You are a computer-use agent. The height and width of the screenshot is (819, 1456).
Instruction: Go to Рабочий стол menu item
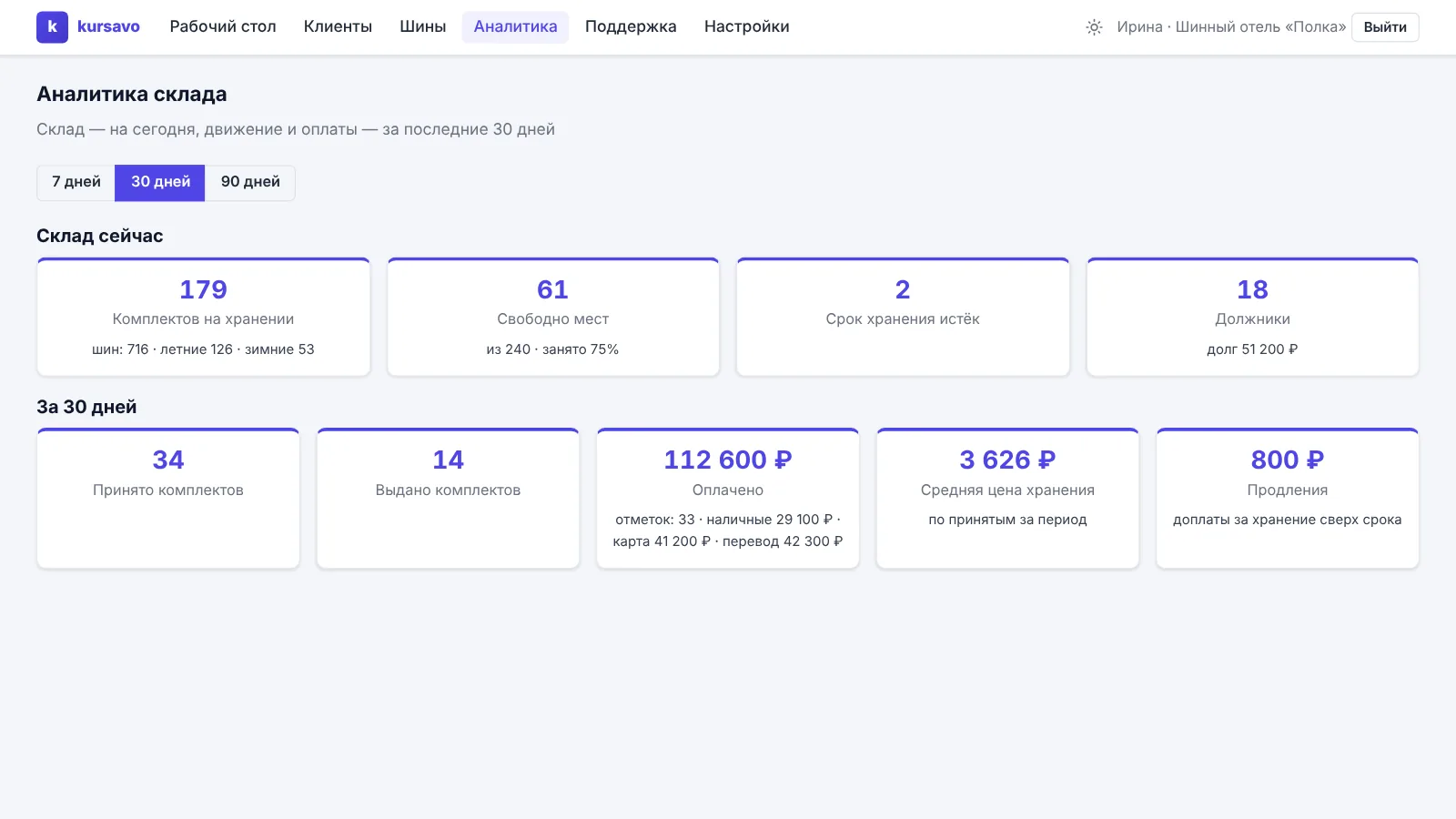[223, 27]
